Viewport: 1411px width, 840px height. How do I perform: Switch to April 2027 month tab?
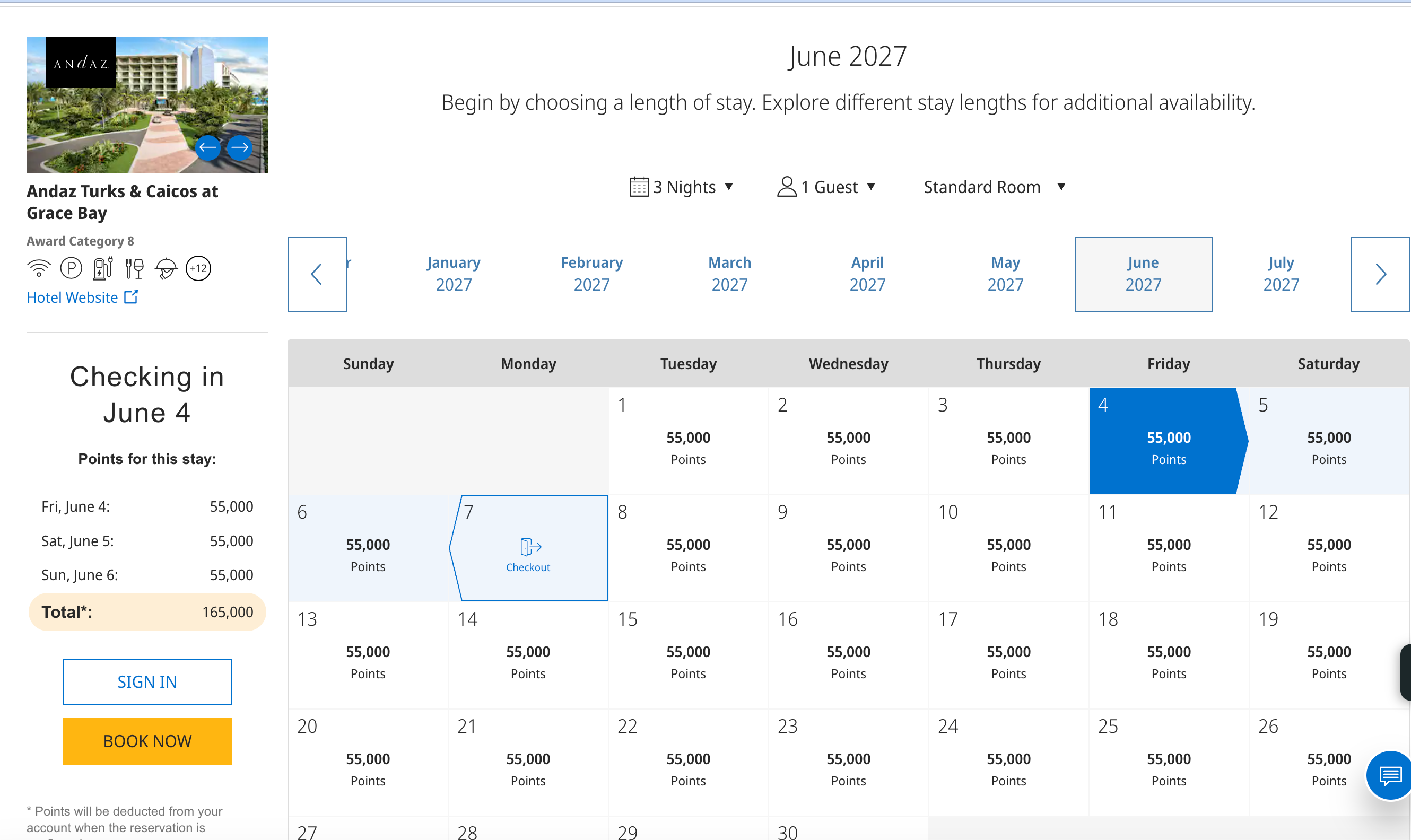867,274
